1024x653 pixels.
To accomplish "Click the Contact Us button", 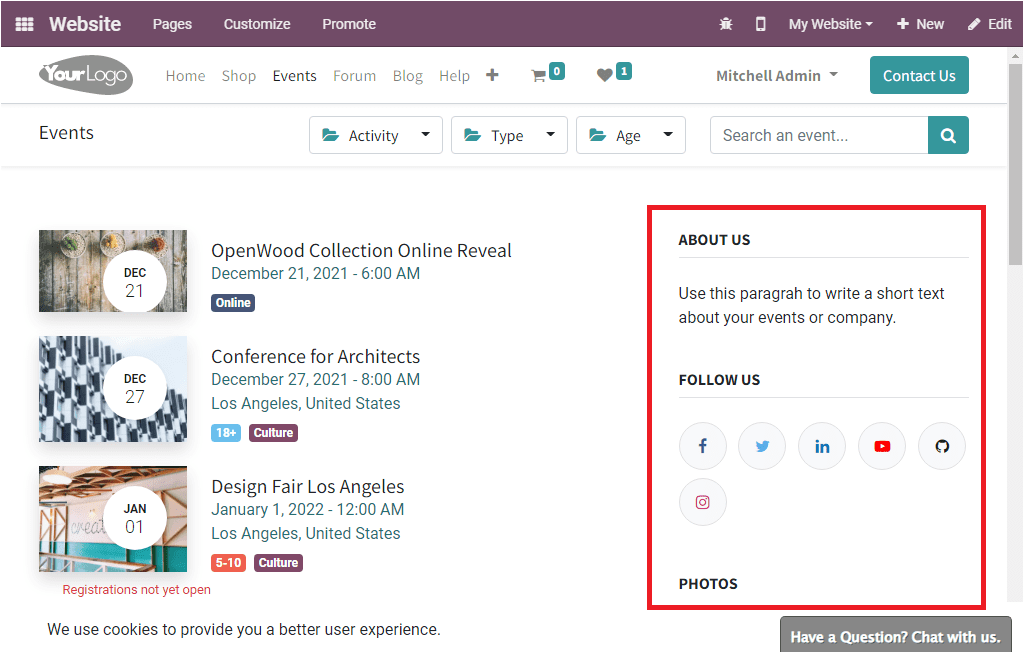I will tap(918, 74).
